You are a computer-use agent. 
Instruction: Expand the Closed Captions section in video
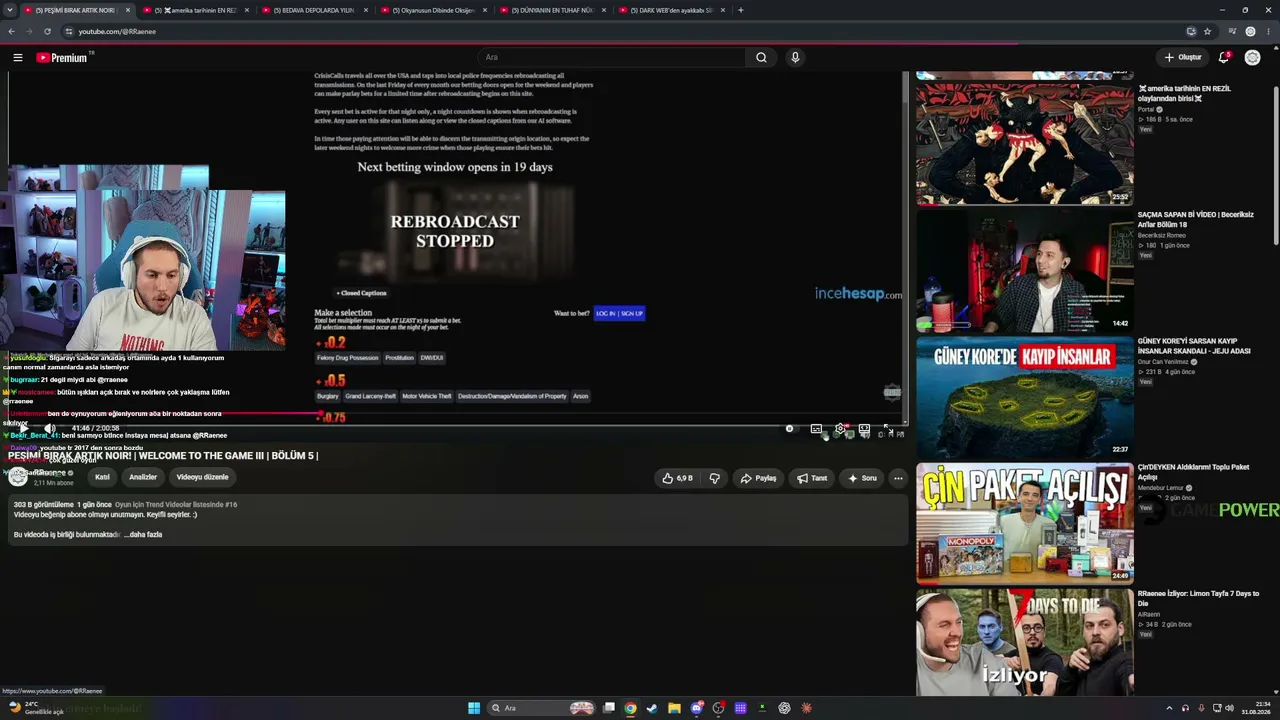[x=361, y=293]
